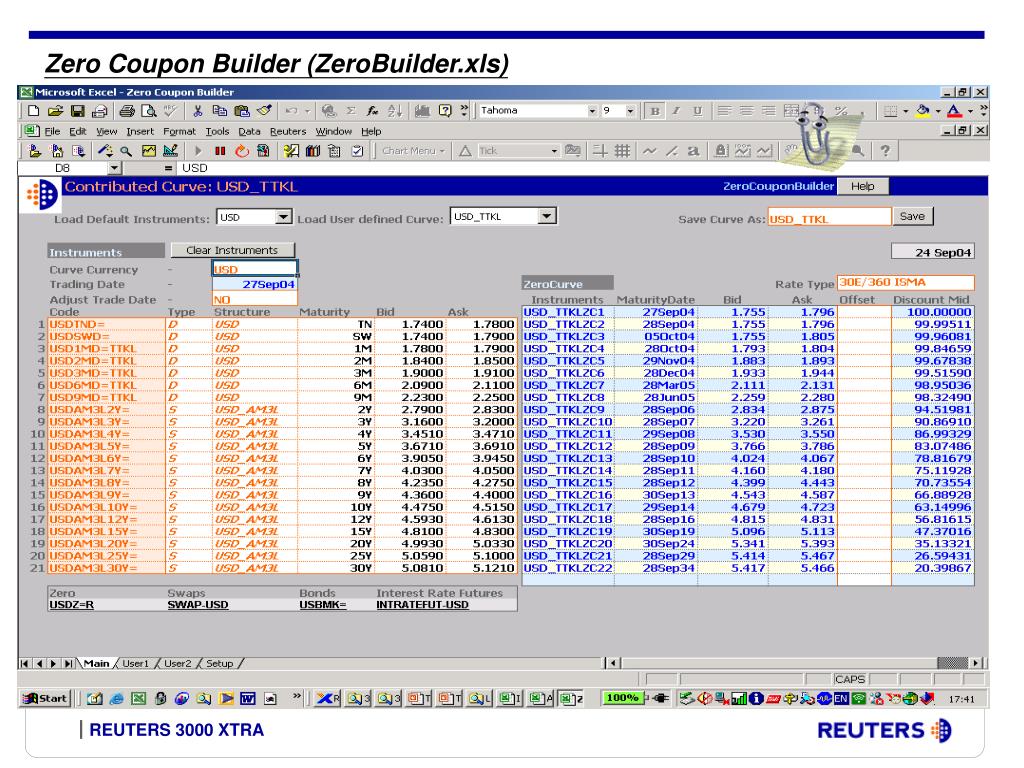1024x768 pixels.
Task: Open Print Preview from the toolbar
Action: [x=149, y=111]
